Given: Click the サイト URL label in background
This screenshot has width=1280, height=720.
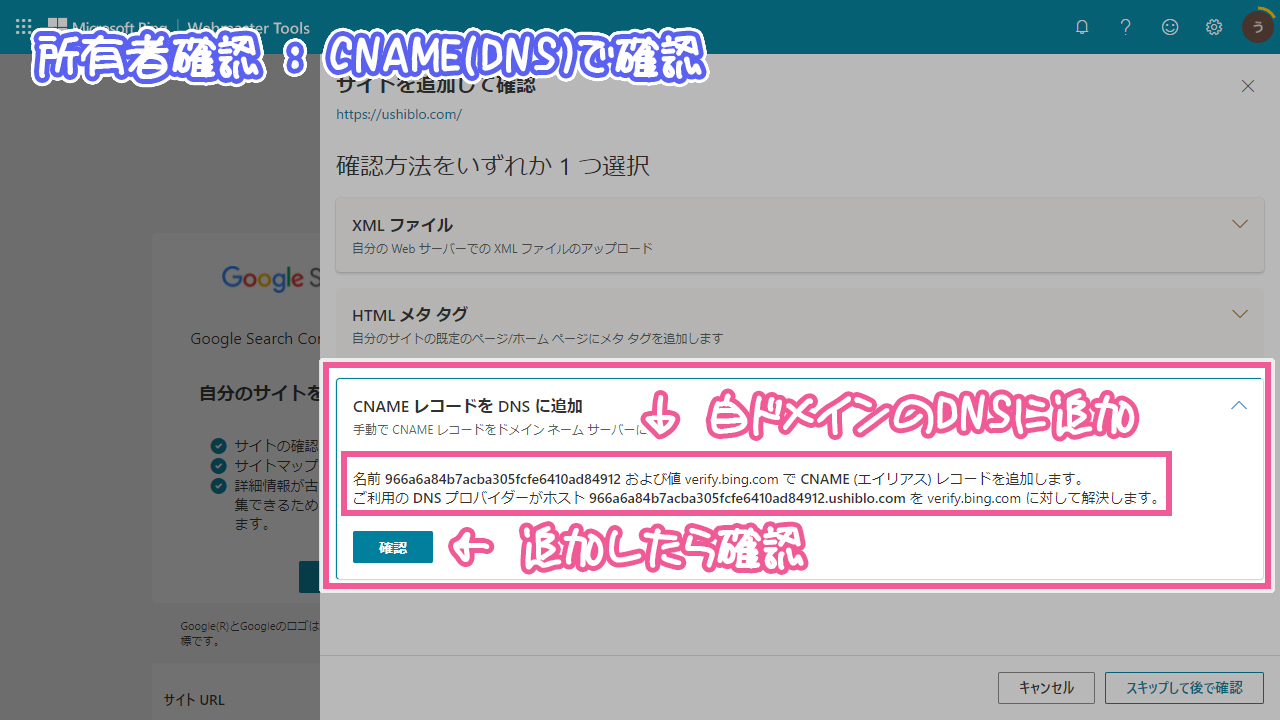Looking at the screenshot, I should point(194,700).
